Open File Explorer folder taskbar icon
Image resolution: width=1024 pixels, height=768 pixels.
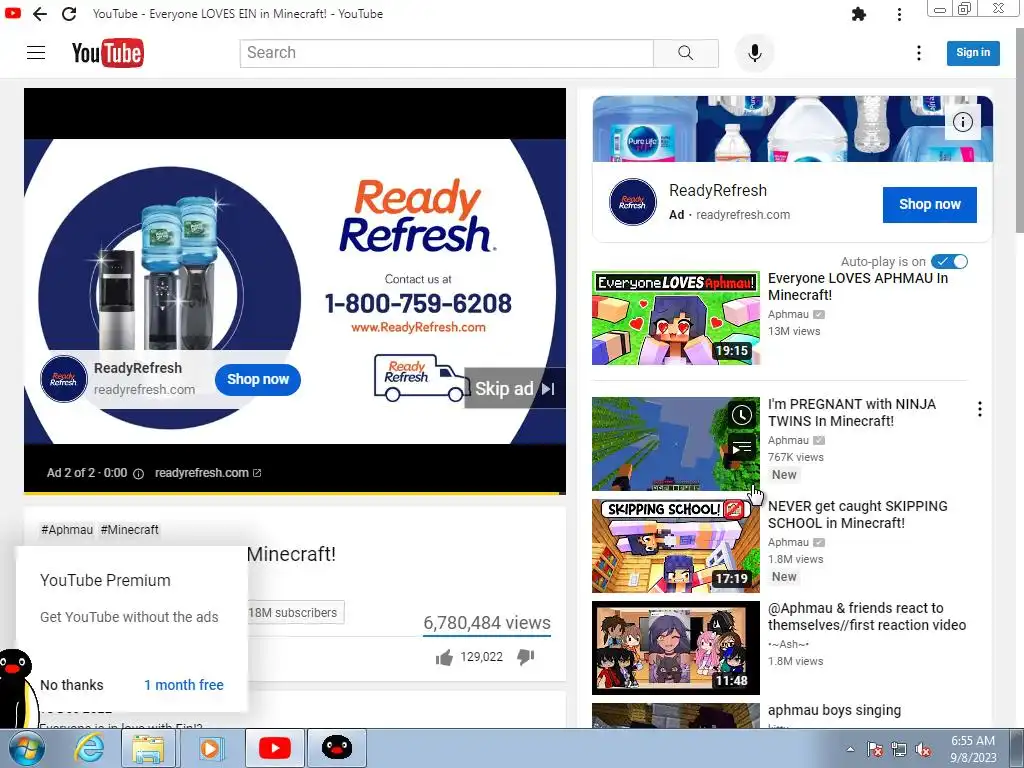click(x=148, y=749)
